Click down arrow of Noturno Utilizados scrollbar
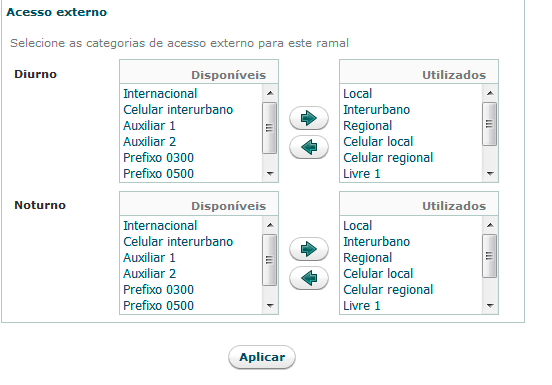This screenshot has width=552, height=385. point(490,305)
